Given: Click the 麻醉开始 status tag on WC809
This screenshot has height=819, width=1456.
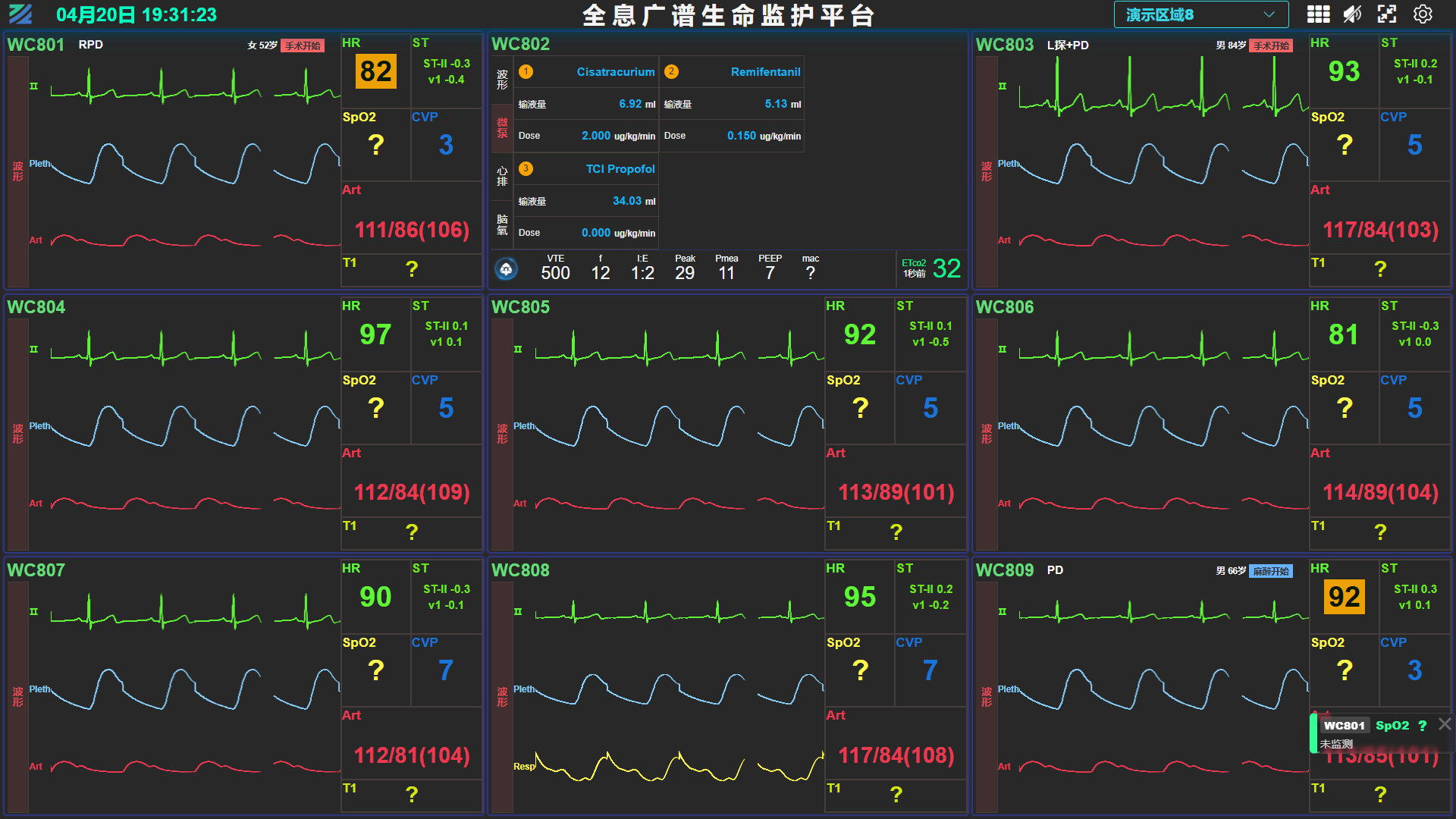Looking at the screenshot, I should point(1271,571).
